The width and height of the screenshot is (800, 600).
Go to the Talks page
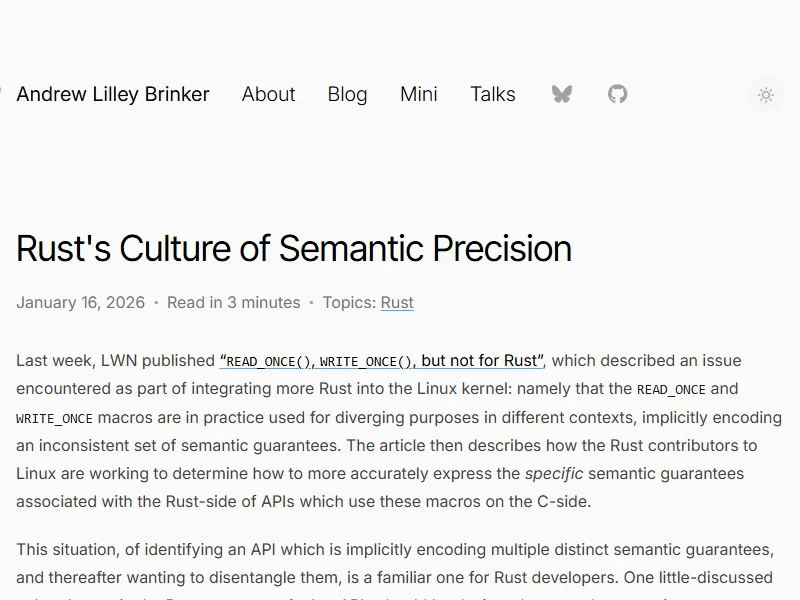[493, 94]
